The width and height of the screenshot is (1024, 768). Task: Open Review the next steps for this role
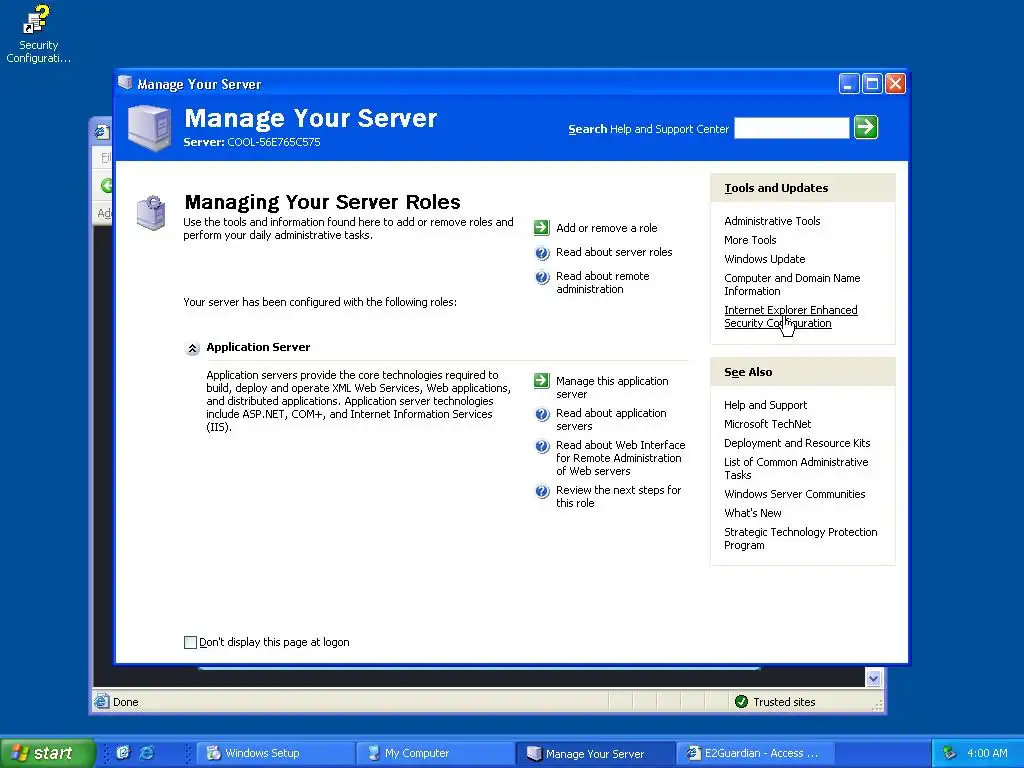coord(618,496)
